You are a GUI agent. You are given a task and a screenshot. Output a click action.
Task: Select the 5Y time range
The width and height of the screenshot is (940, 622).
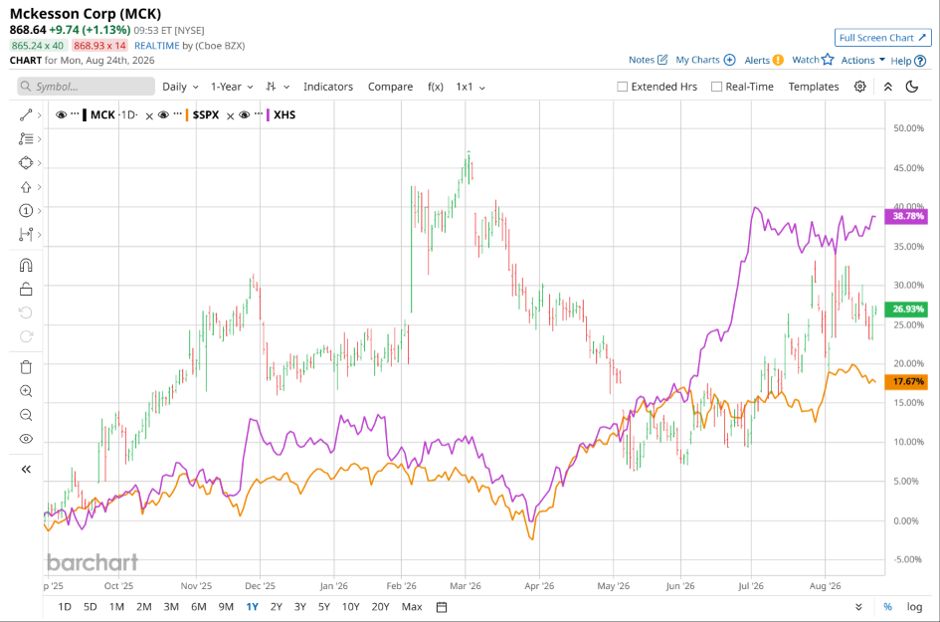pyautogui.click(x=324, y=607)
